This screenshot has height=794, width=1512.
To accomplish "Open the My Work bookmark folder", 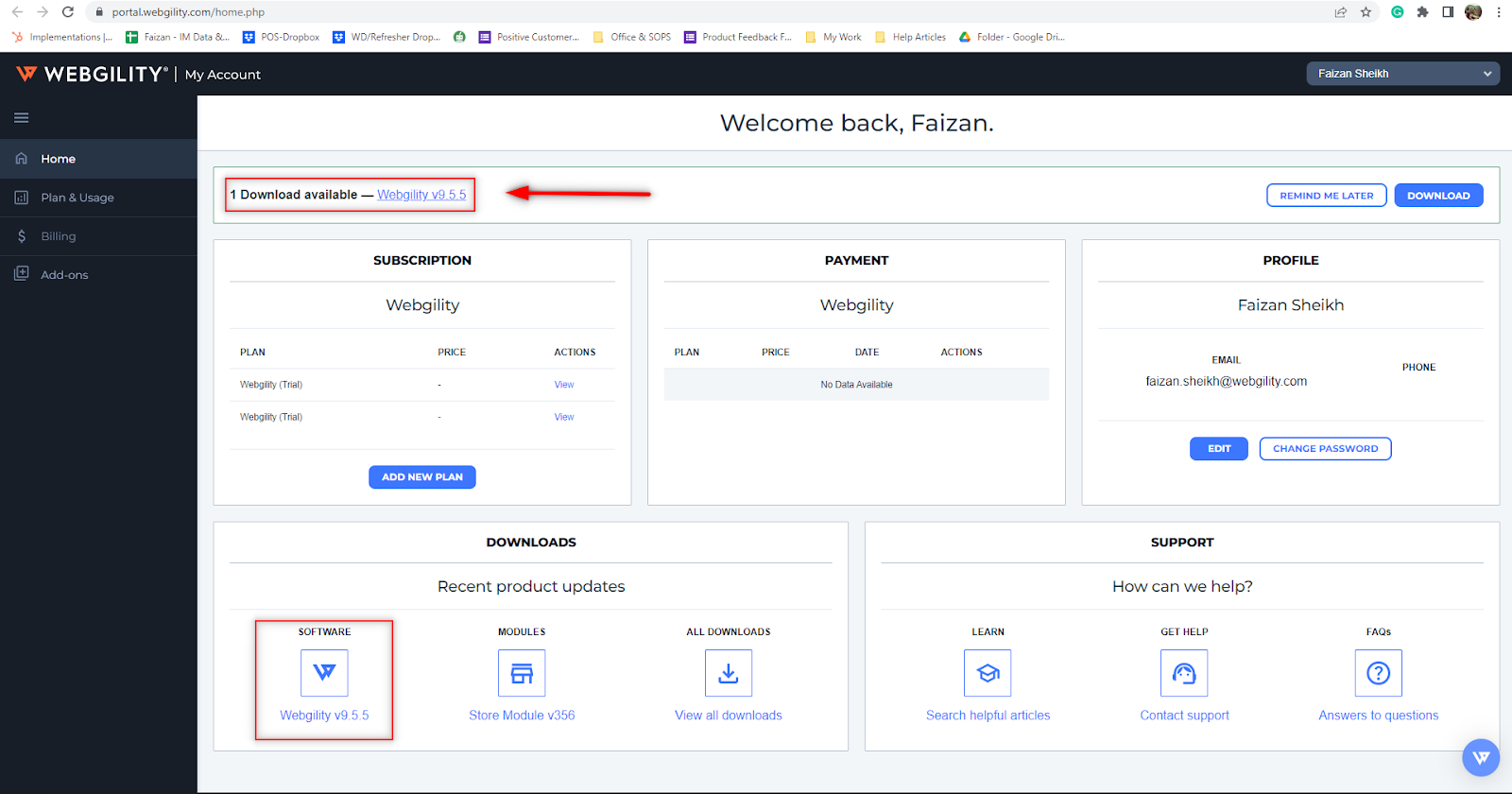I will (x=833, y=37).
